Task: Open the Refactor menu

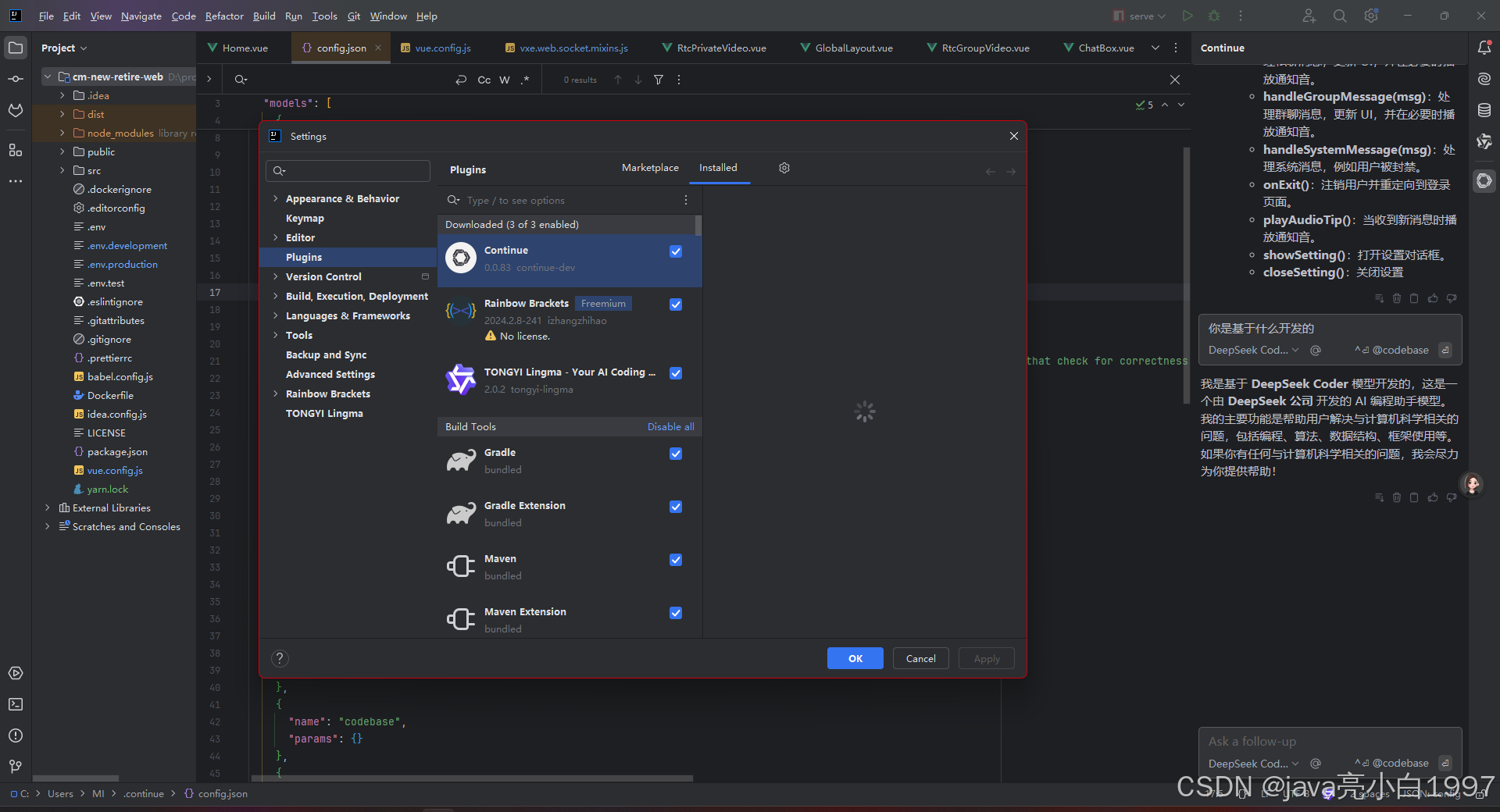Action: click(224, 16)
